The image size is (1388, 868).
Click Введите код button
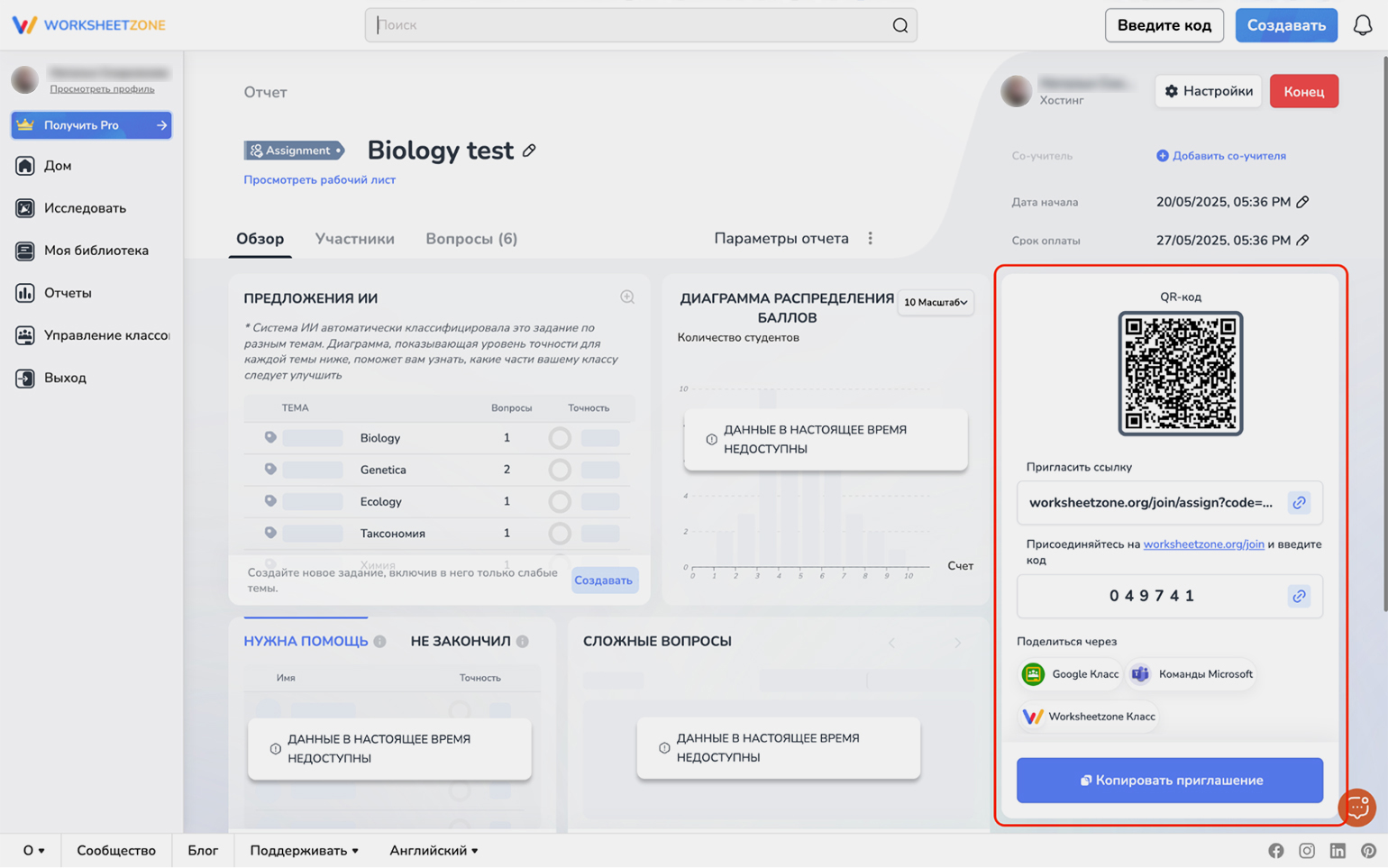(1164, 25)
